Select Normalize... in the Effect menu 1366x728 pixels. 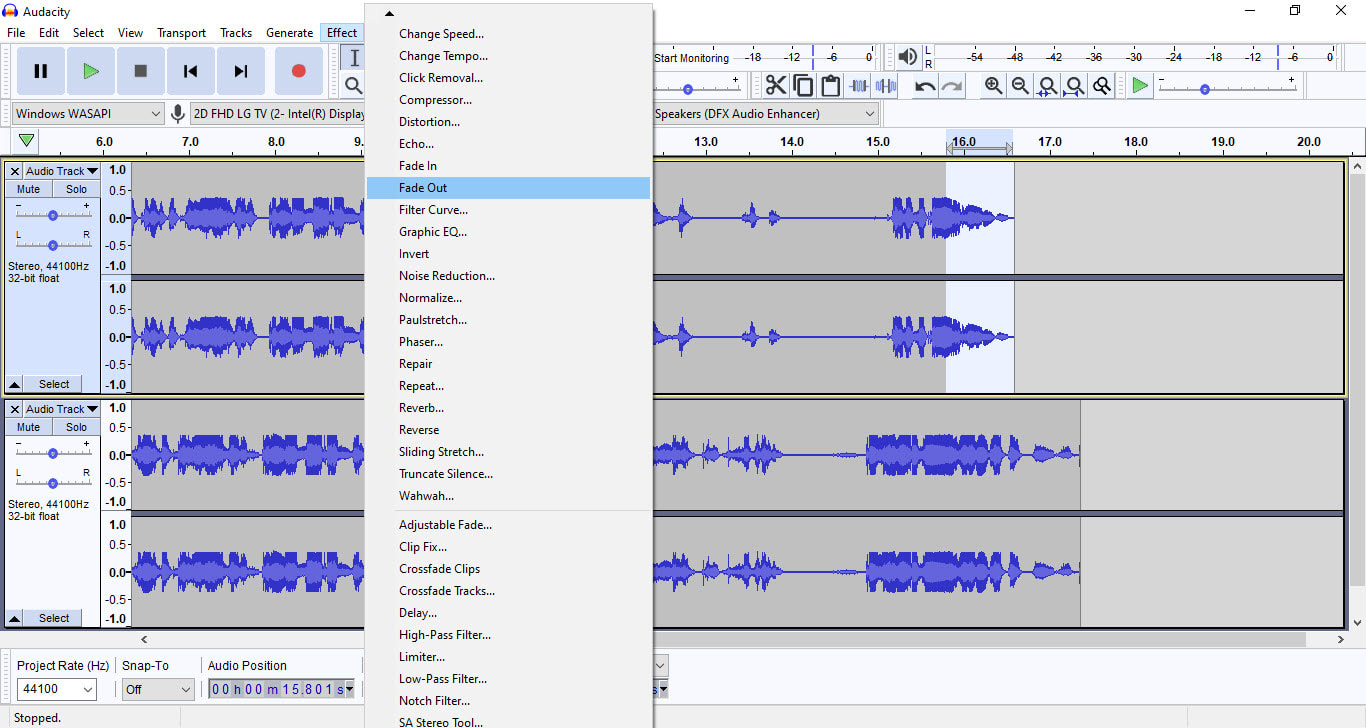point(509,298)
